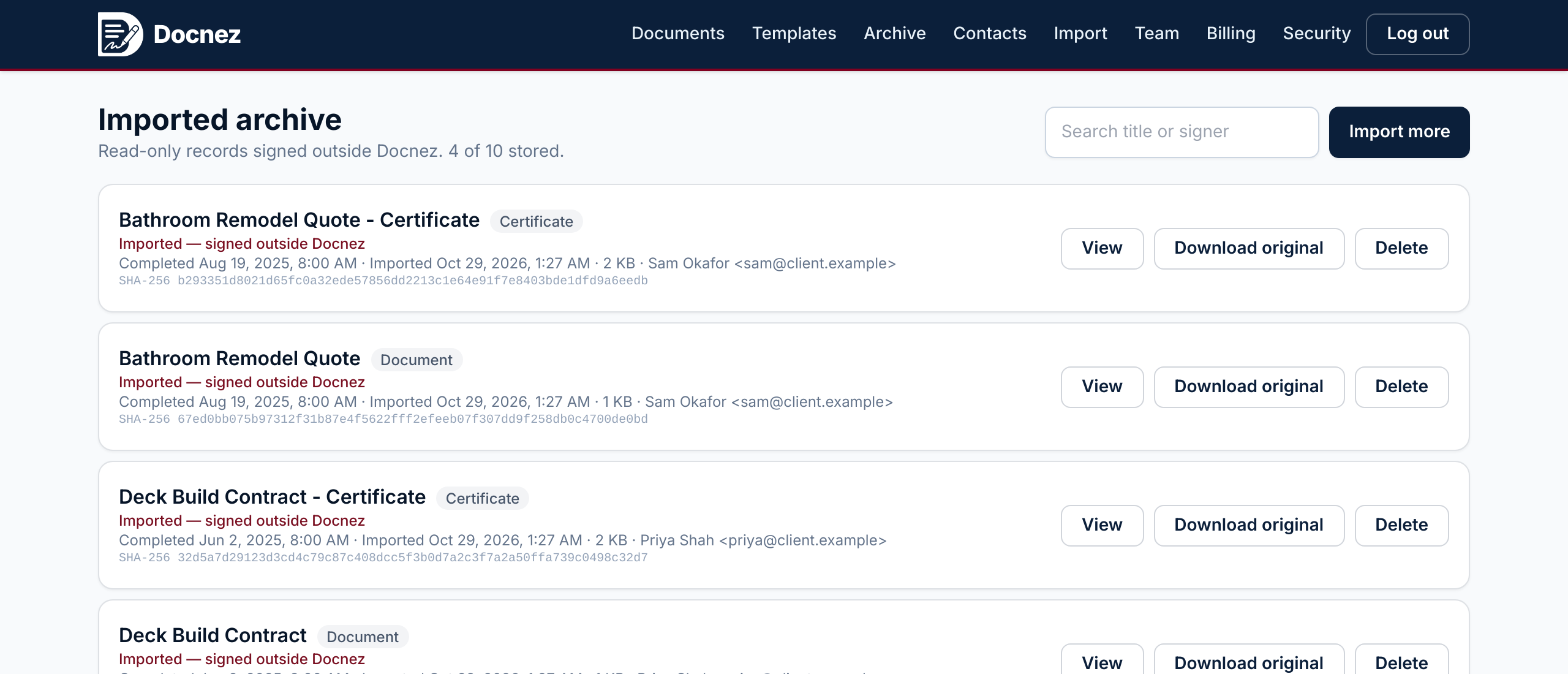Download original of Deck Build Contract Document
1568x674 pixels.
pos(1249,659)
